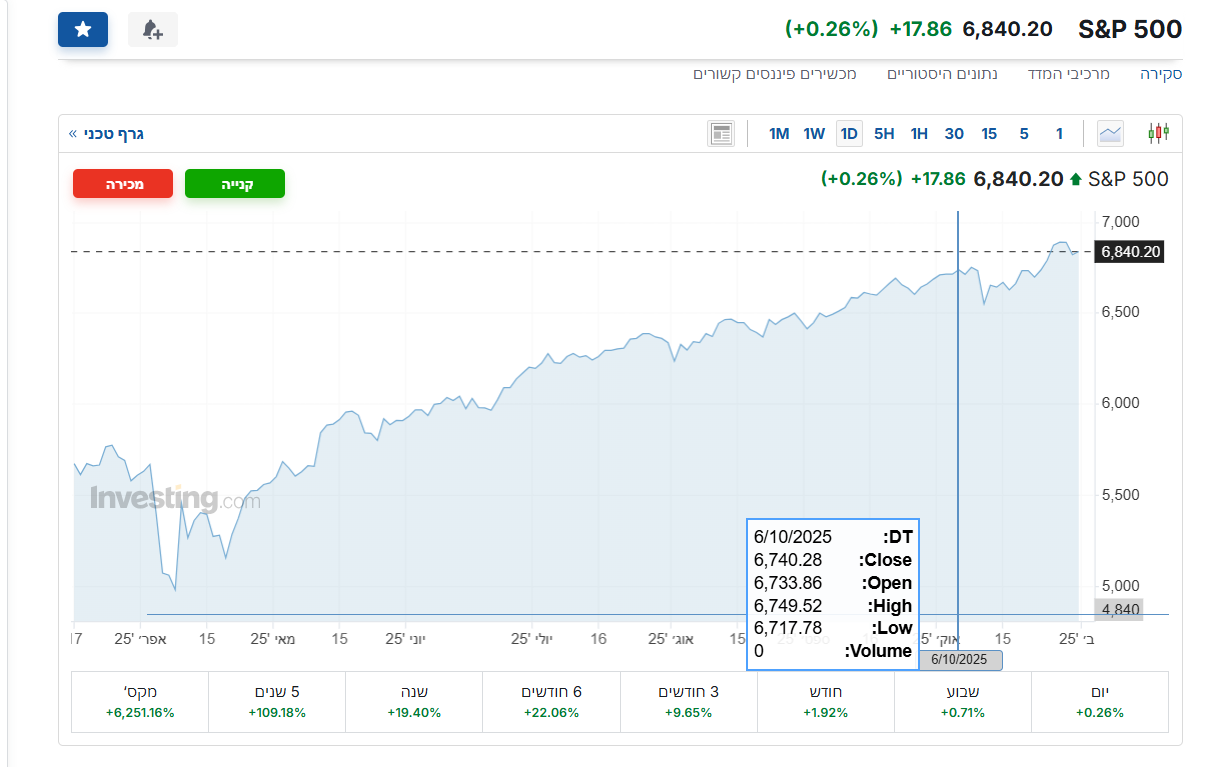Go to the מרכיבי המדד components tab

point(1068,74)
